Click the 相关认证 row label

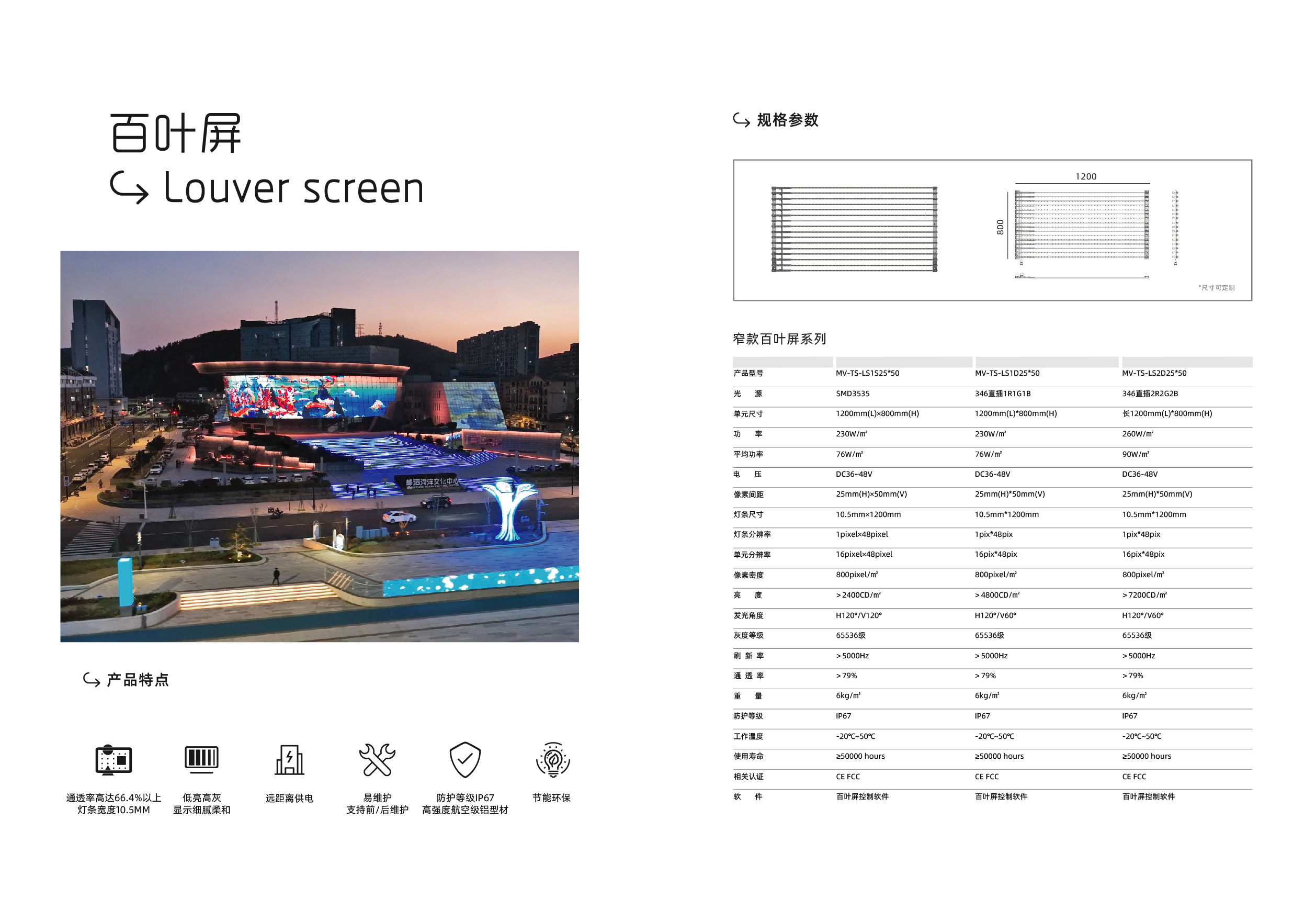tap(747, 777)
